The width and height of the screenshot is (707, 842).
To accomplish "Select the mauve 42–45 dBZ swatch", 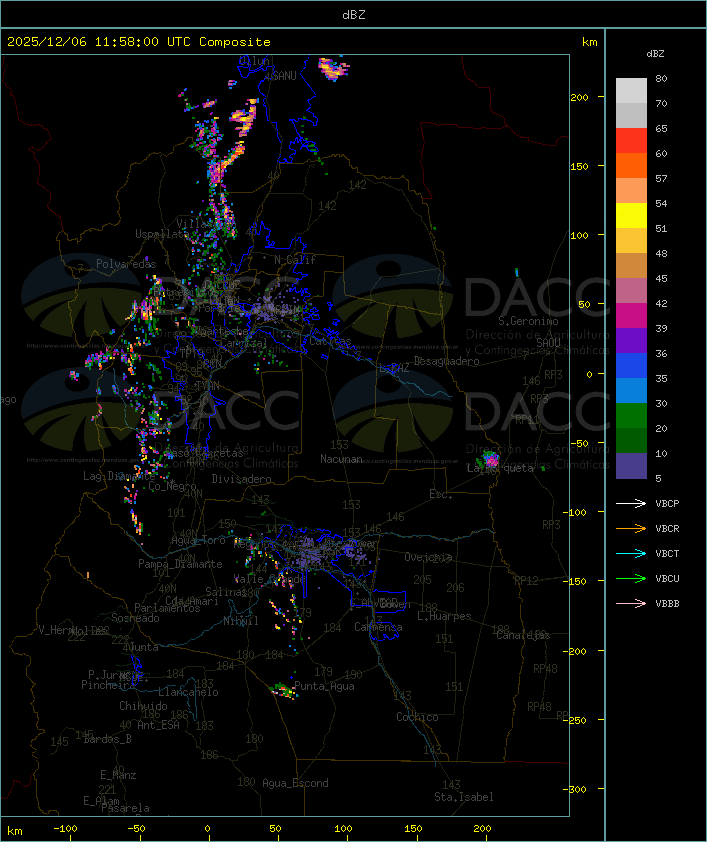I will [631, 291].
